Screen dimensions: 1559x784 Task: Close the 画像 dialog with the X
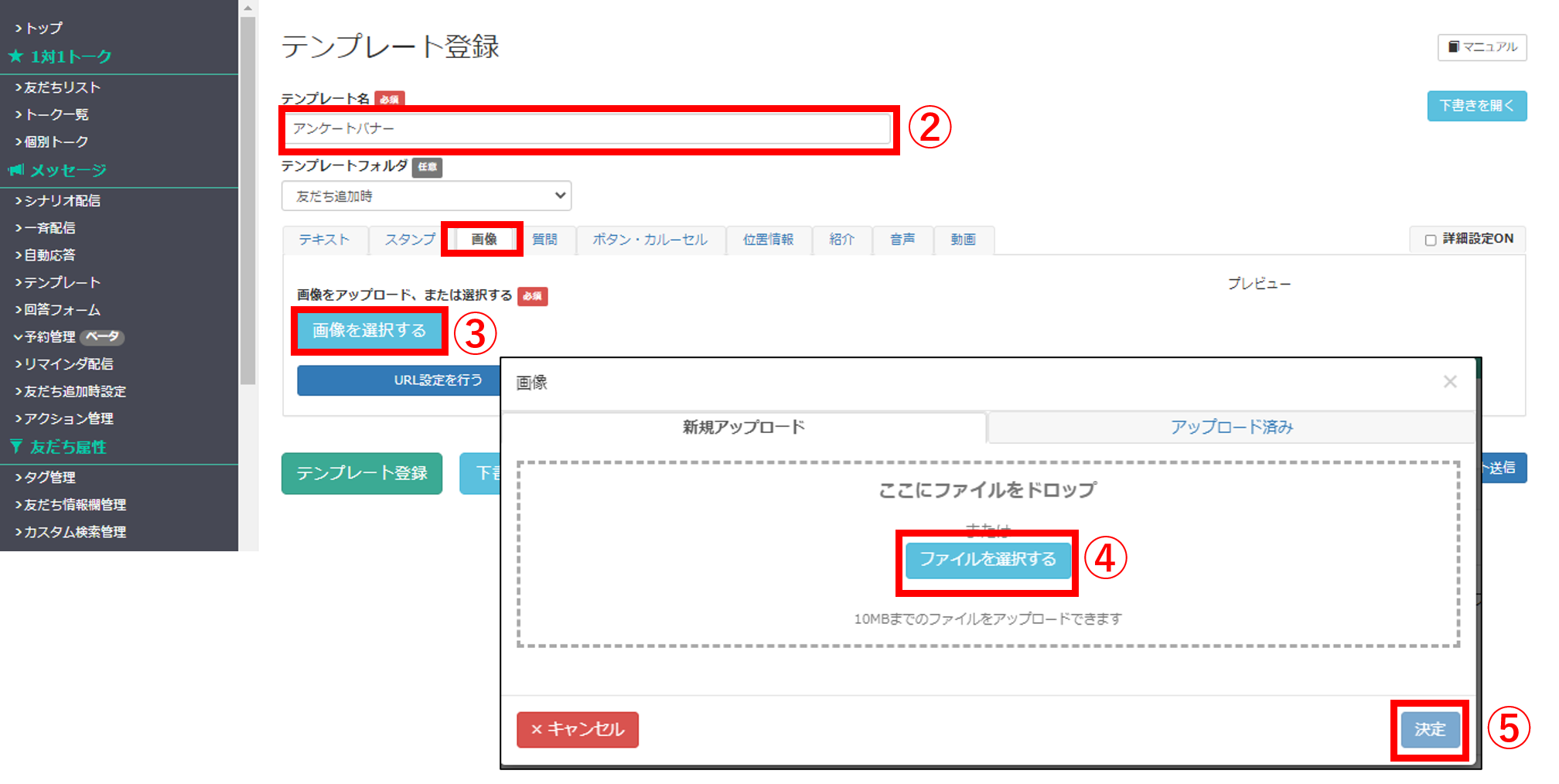1450,381
